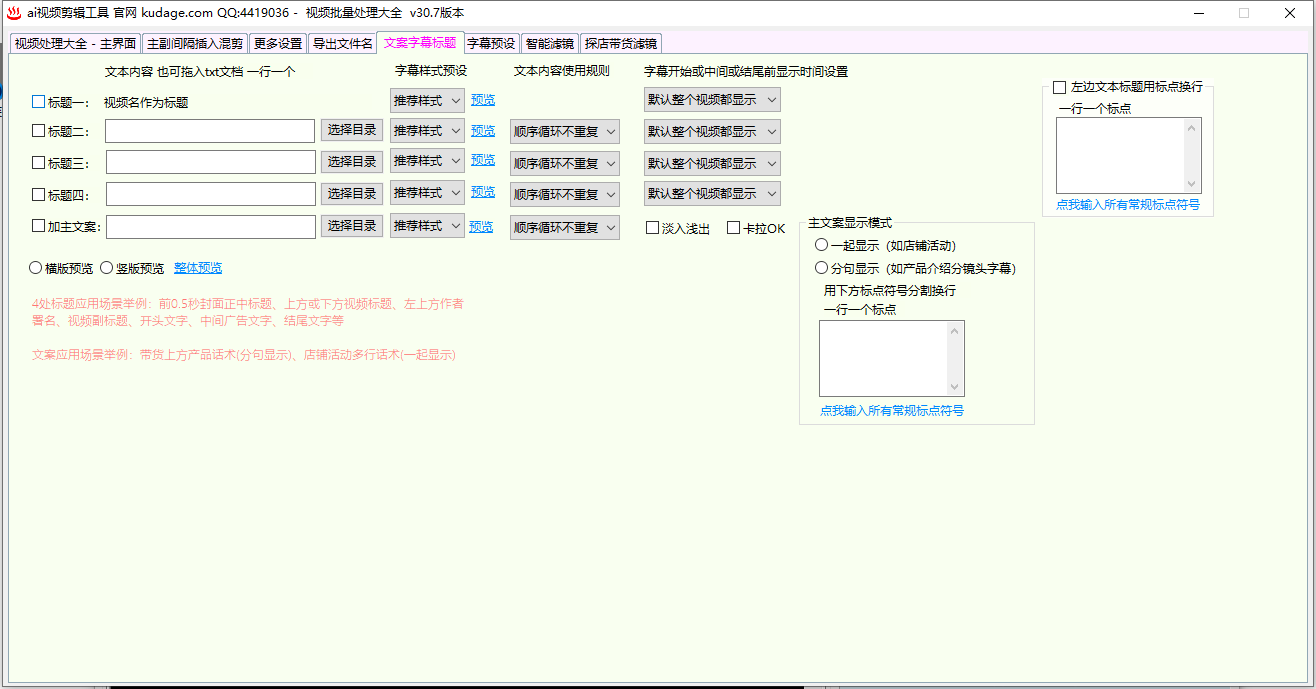The height and width of the screenshot is (689, 1316).
Task: Click the 标题二 text input field
Action: click(211, 131)
